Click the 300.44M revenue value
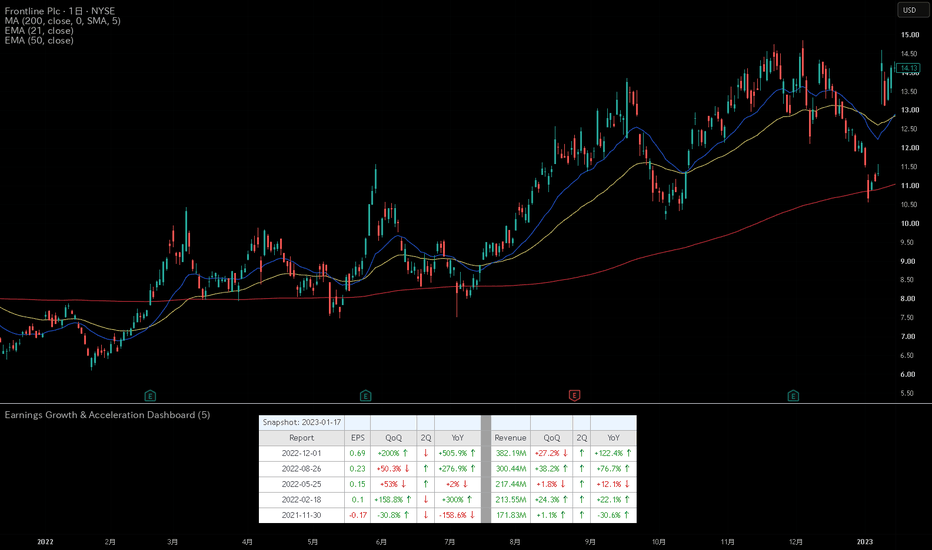 click(511, 469)
